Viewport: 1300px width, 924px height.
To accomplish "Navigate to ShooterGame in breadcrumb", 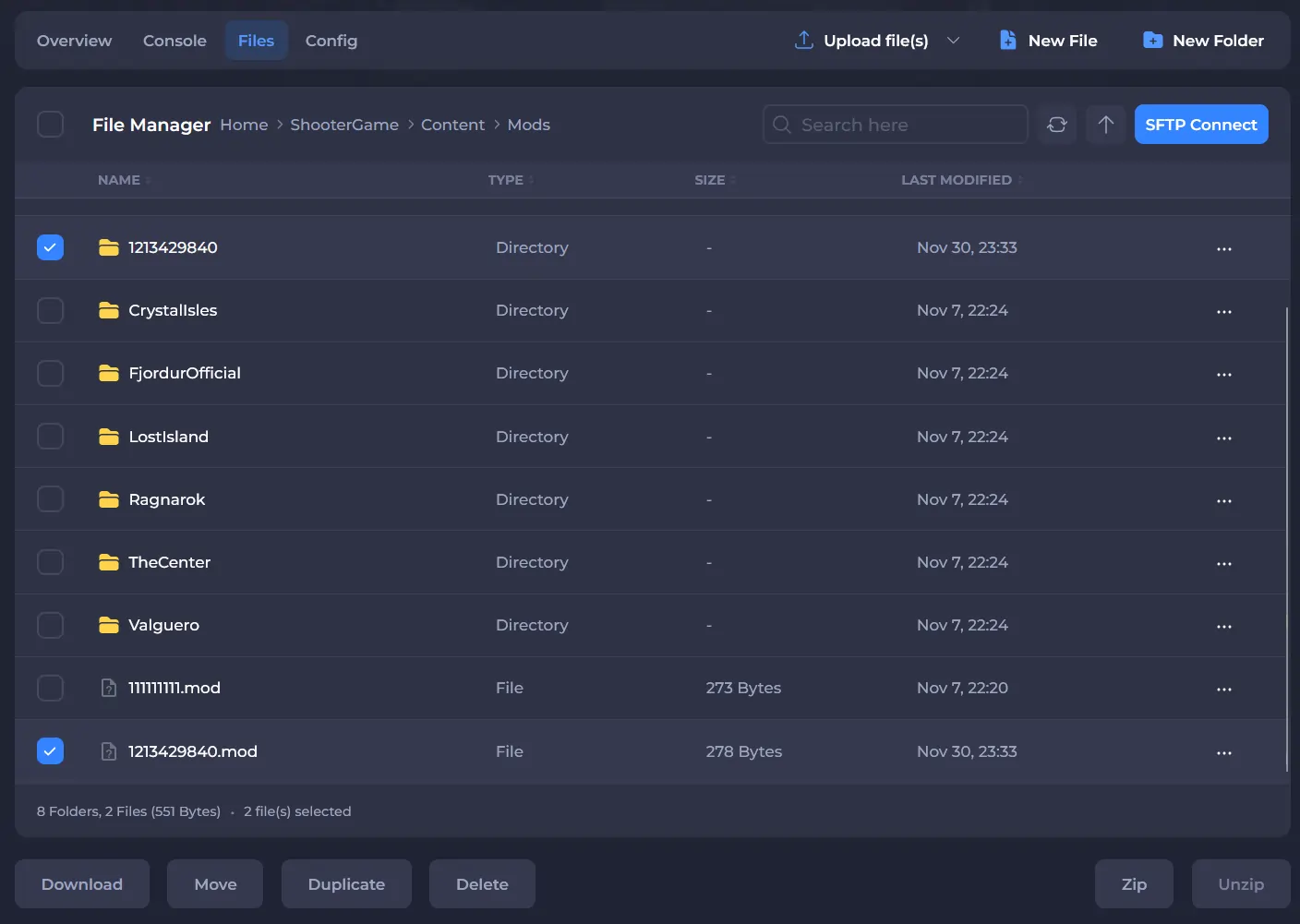I will [x=344, y=125].
